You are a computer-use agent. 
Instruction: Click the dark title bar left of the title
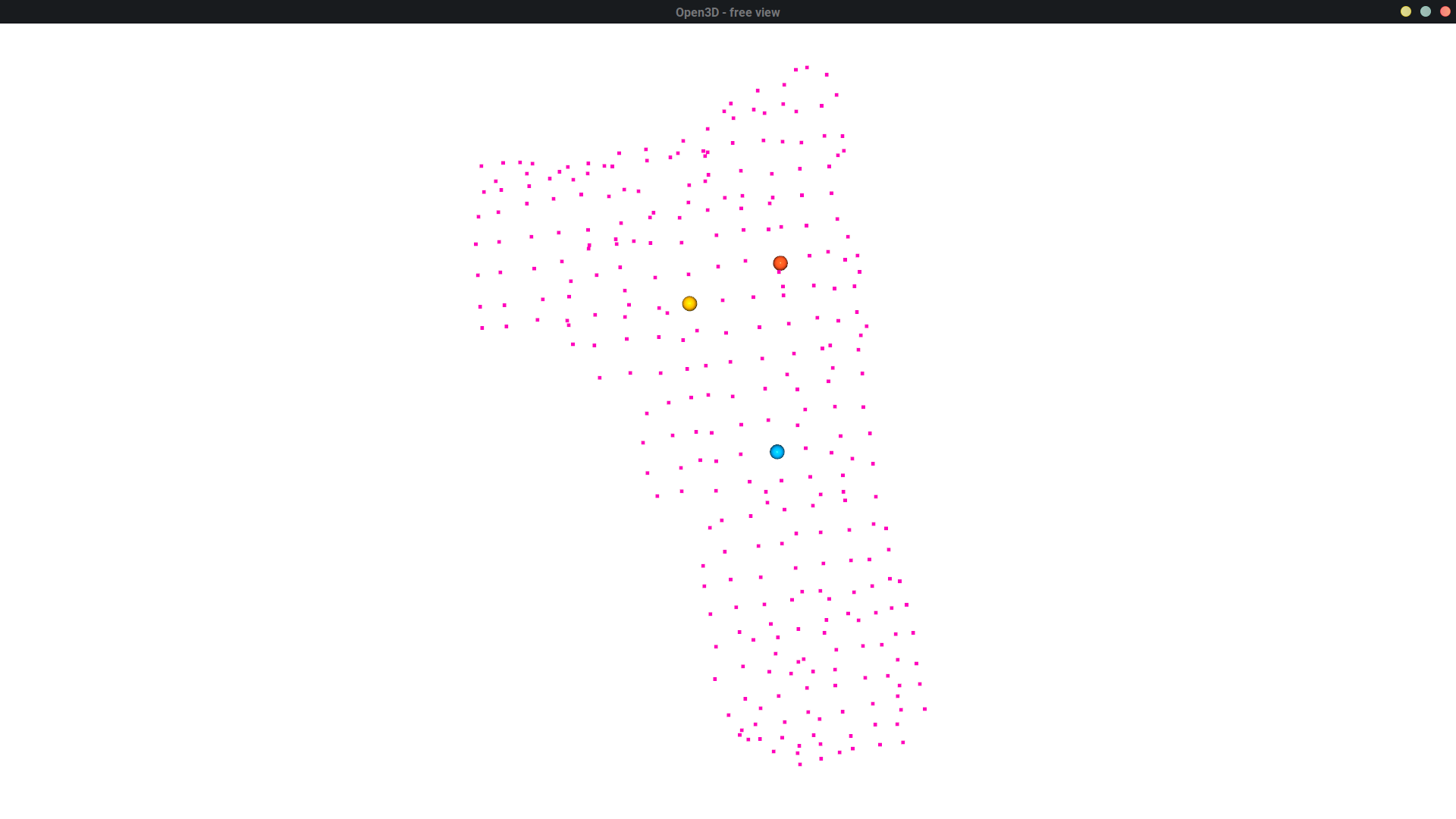303,11
